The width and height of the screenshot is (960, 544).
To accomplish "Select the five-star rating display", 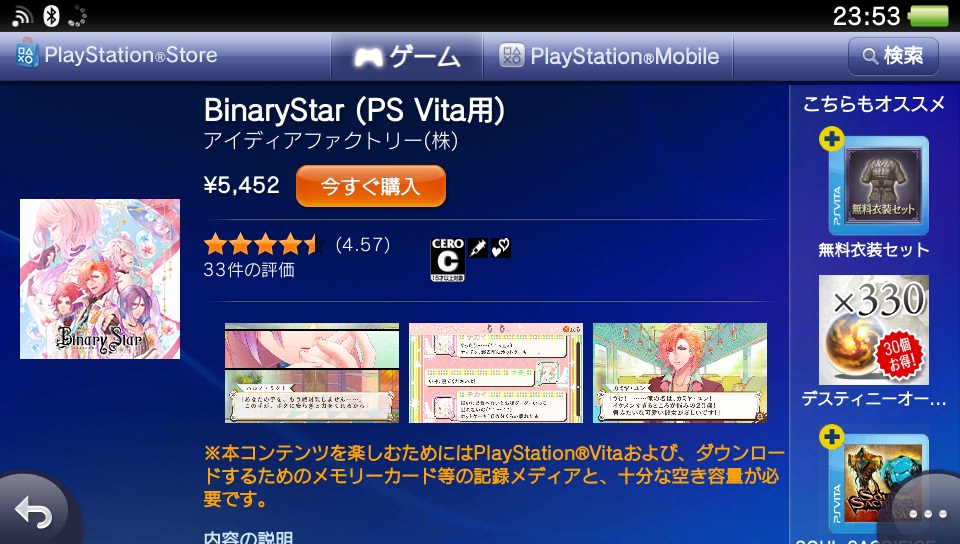I will [x=263, y=245].
